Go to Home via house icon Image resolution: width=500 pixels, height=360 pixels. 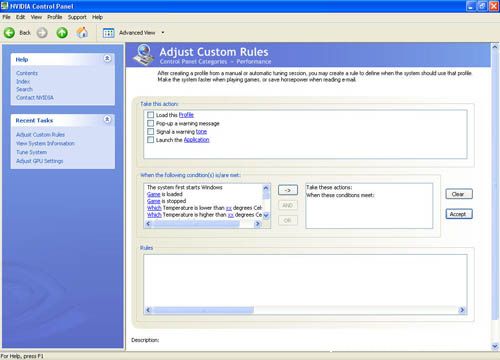(x=82, y=32)
